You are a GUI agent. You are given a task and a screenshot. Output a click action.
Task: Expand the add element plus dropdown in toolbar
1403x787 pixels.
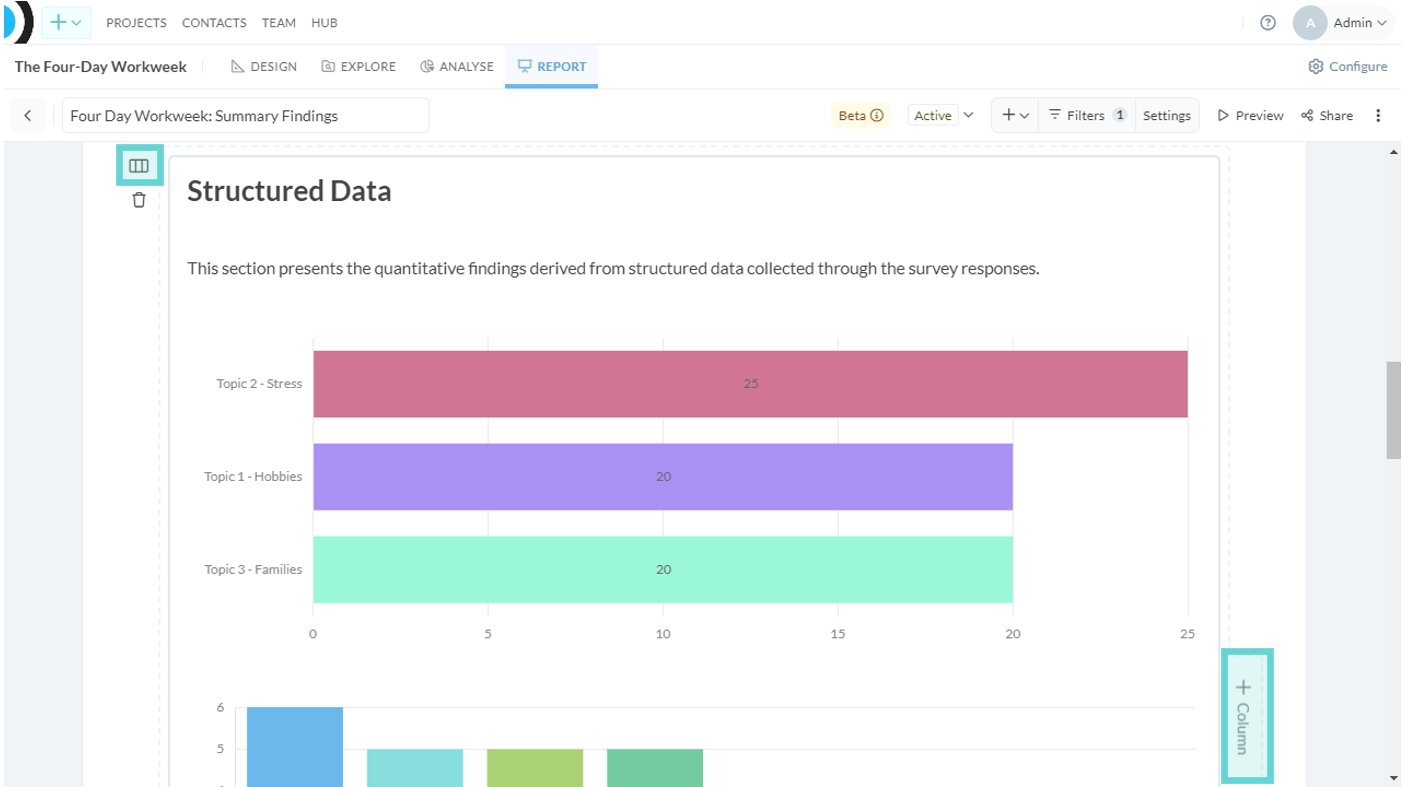click(1015, 115)
